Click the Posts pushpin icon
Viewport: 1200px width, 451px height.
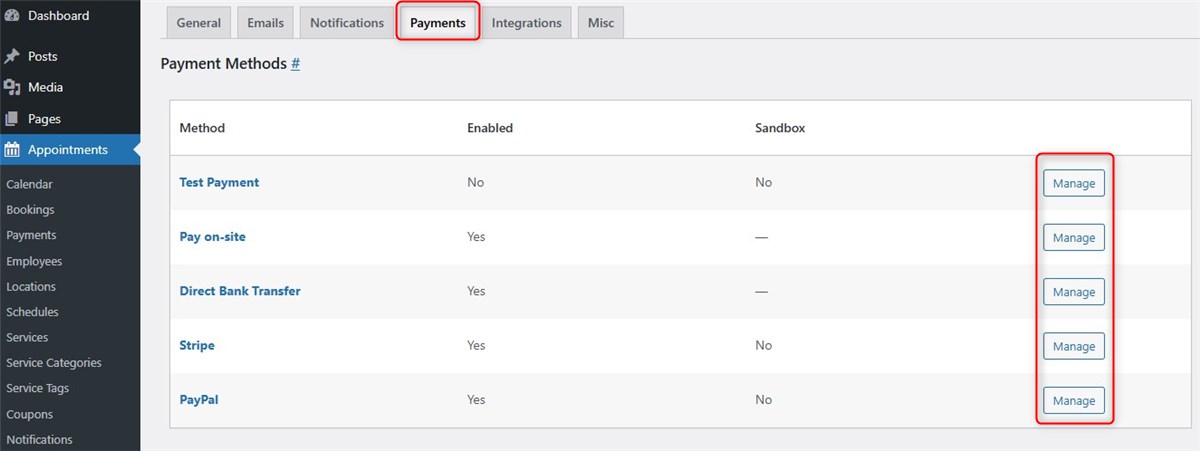[12, 56]
